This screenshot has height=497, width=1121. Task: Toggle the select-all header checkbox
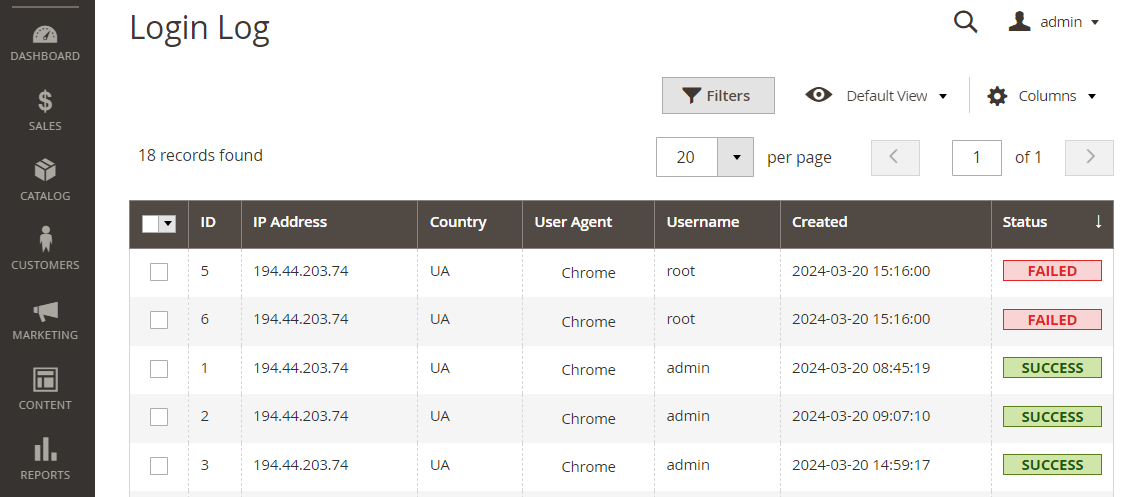(x=150, y=224)
